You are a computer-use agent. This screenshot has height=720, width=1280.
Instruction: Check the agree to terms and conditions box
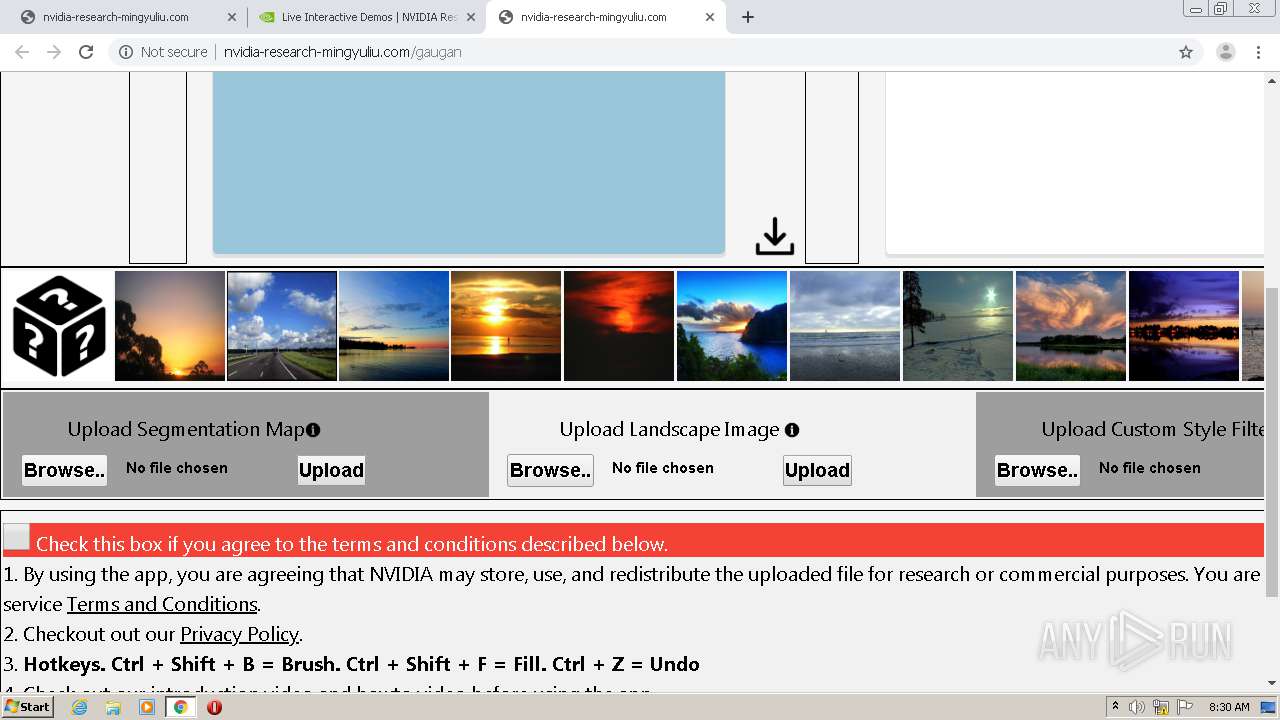point(16,538)
